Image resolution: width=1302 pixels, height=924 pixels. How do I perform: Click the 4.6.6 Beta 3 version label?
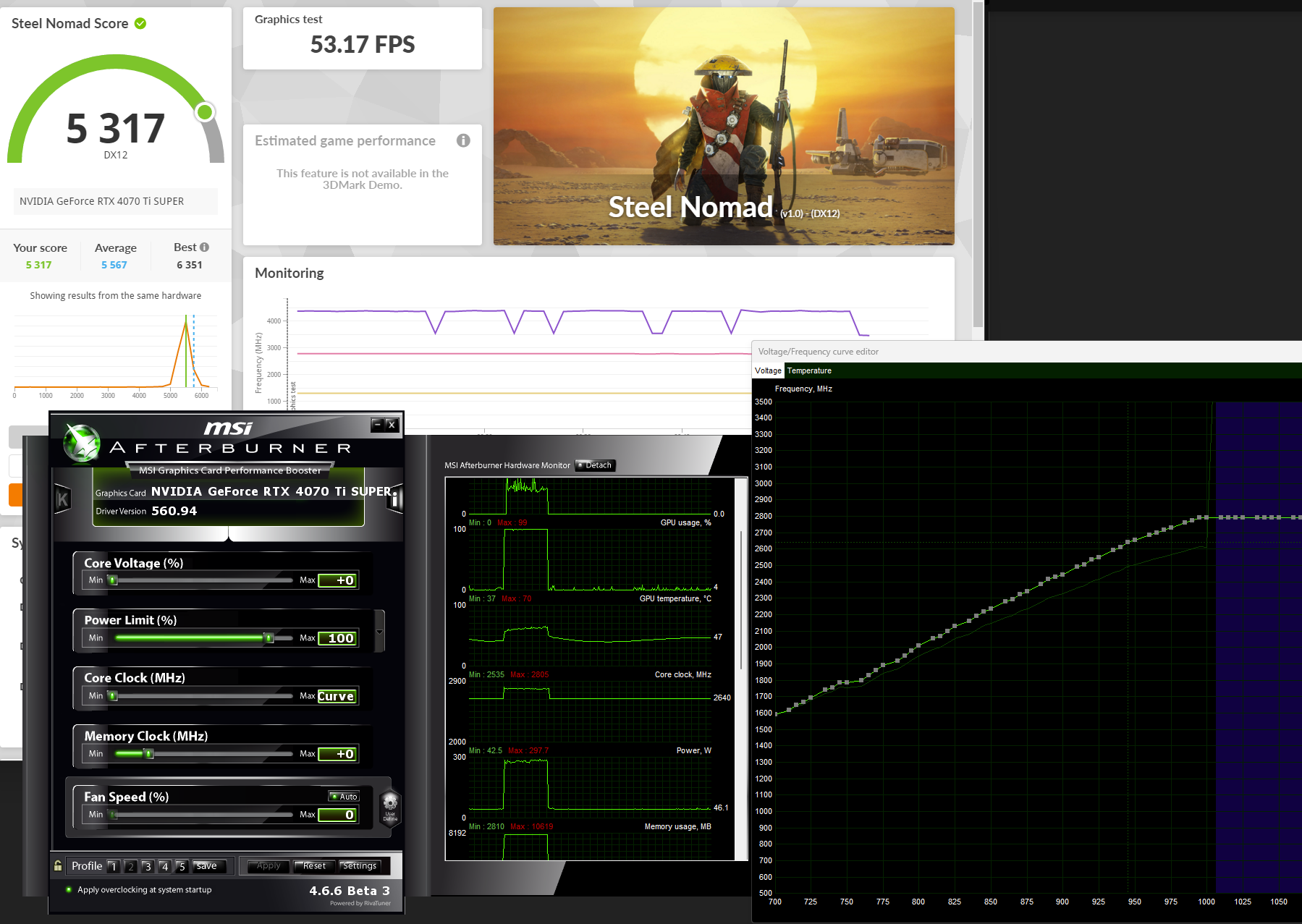click(x=350, y=891)
